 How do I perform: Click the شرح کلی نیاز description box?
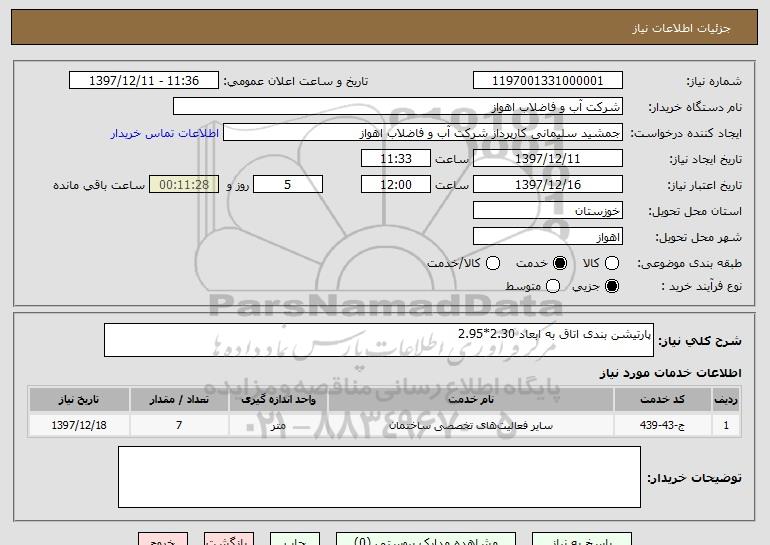pos(379,340)
